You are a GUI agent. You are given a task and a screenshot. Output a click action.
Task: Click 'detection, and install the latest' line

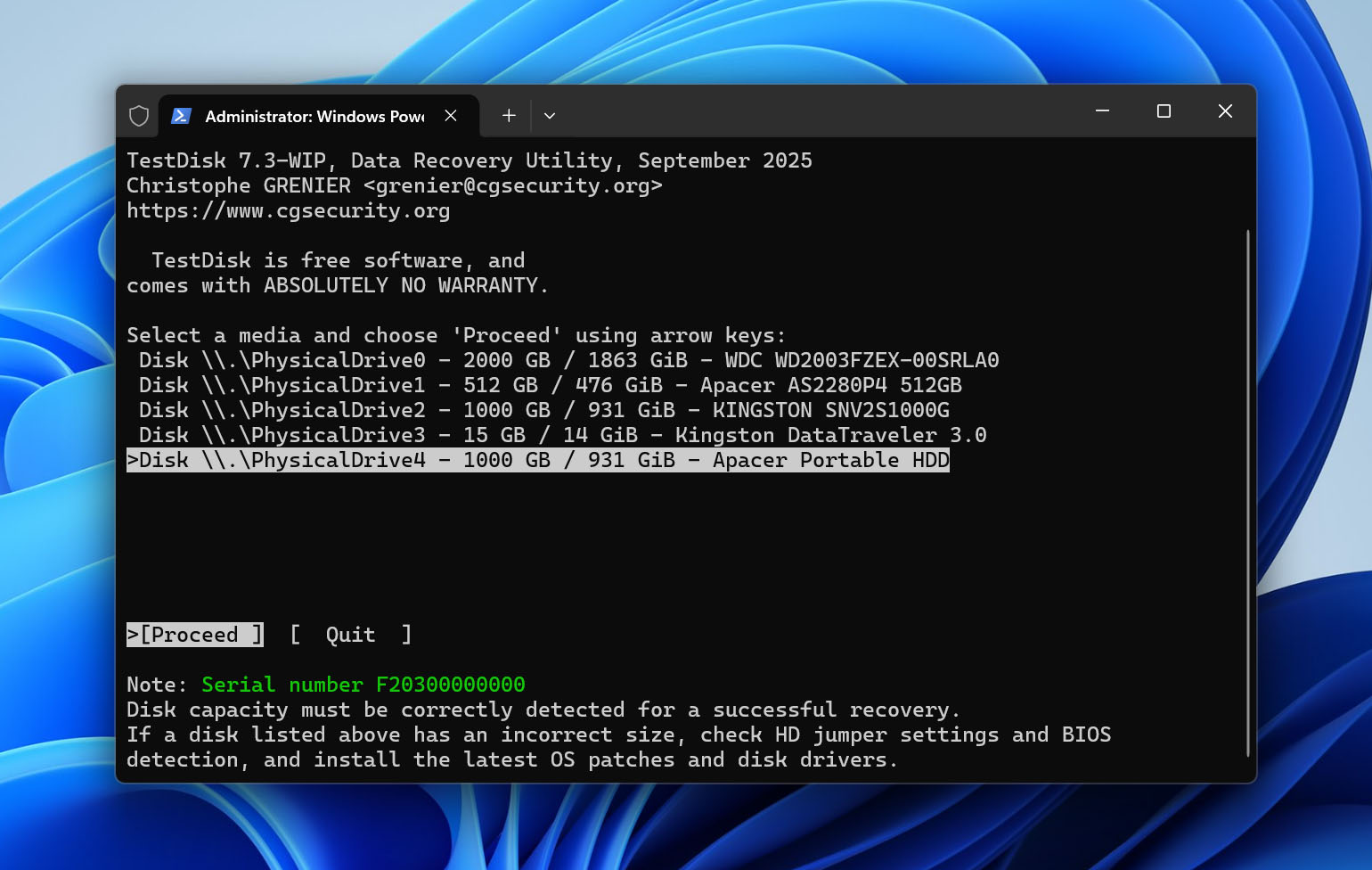(x=512, y=759)
